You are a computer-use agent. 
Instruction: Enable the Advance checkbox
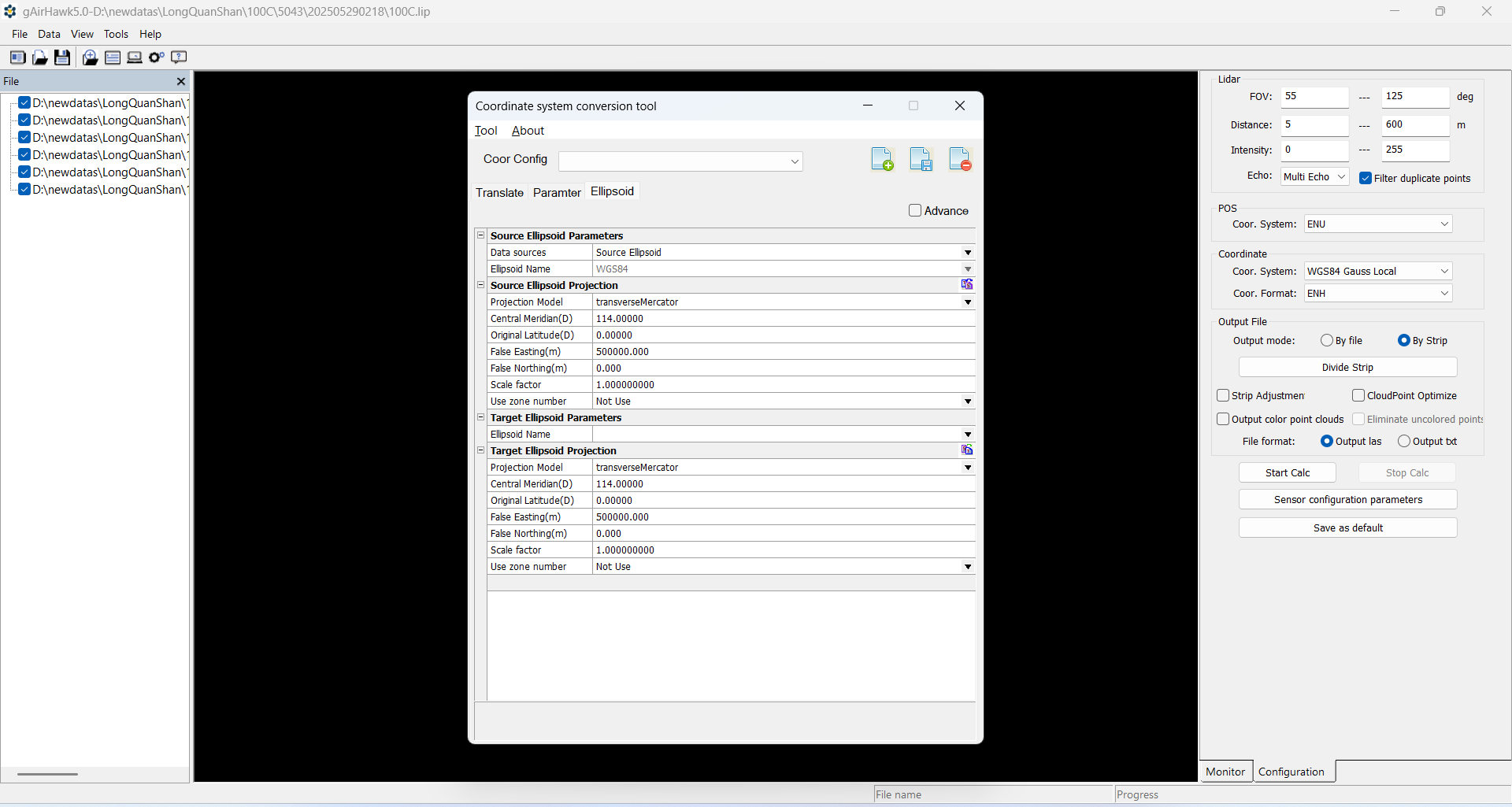[x=915, y=211]
